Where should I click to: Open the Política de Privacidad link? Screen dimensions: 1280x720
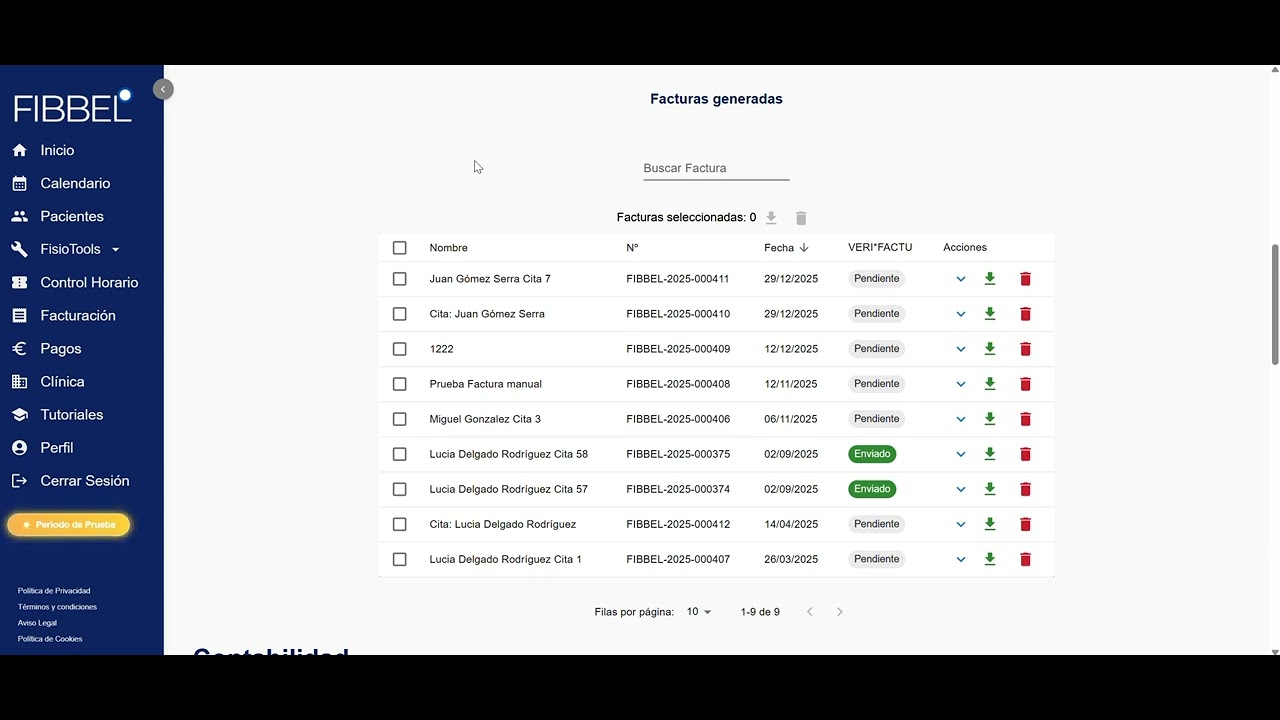tap(54, 591)
